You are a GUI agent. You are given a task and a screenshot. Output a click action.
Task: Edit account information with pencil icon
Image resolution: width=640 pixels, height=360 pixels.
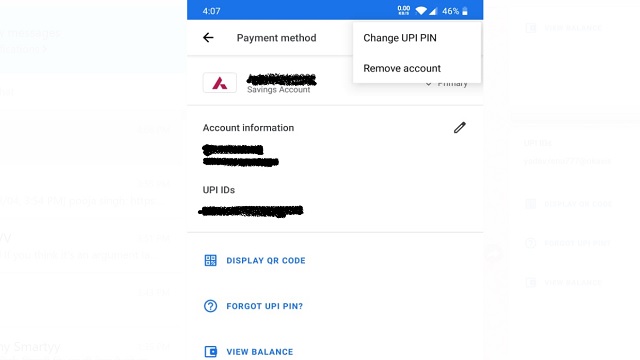tap(460, 127)
